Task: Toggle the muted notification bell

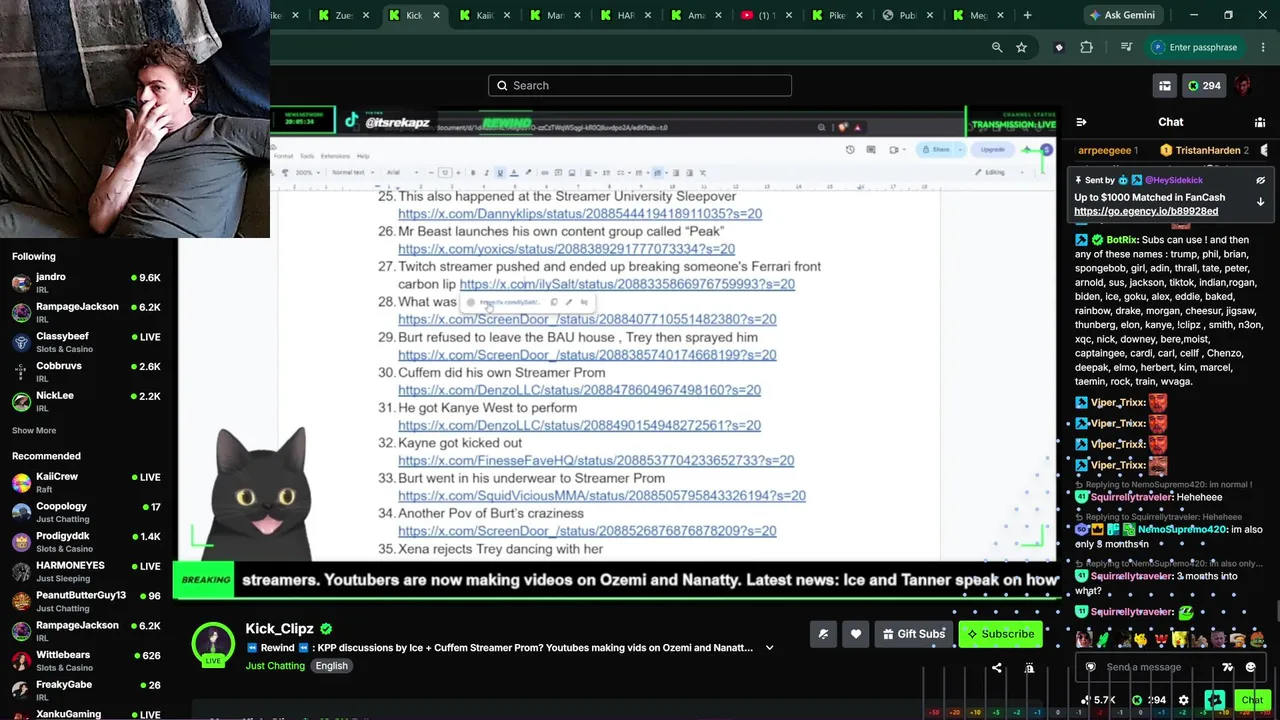Action: click(823, 634)
